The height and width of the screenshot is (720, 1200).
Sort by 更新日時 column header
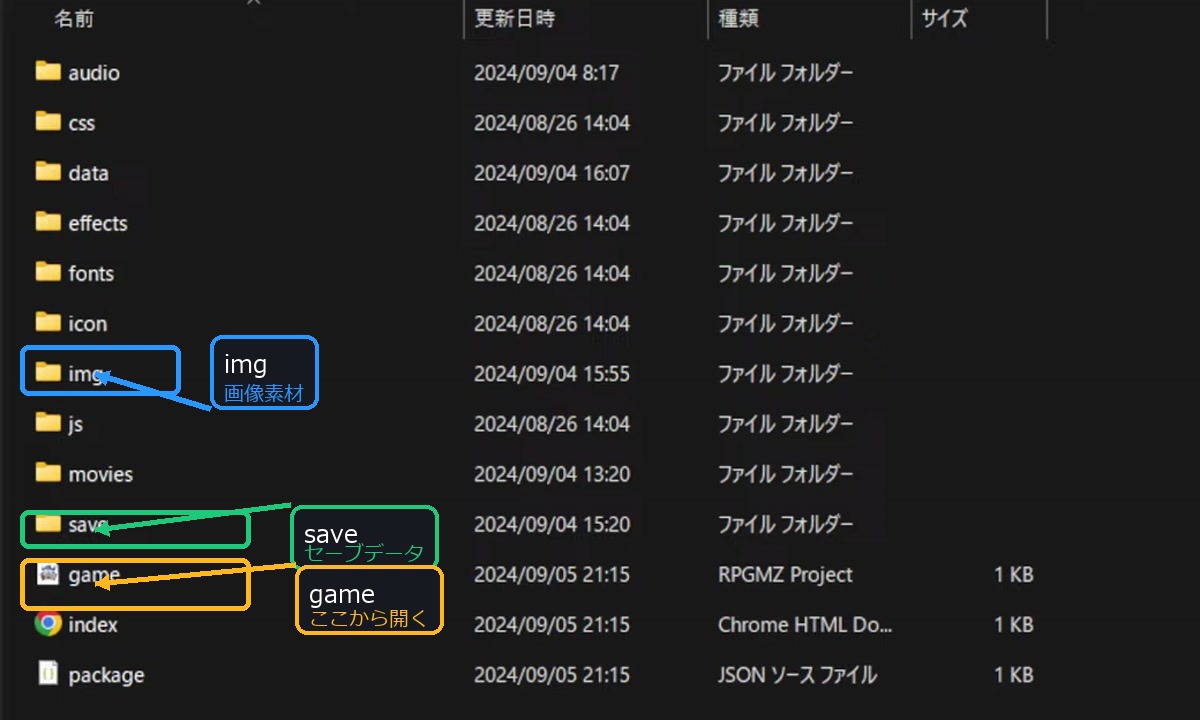tap(514, 18)
